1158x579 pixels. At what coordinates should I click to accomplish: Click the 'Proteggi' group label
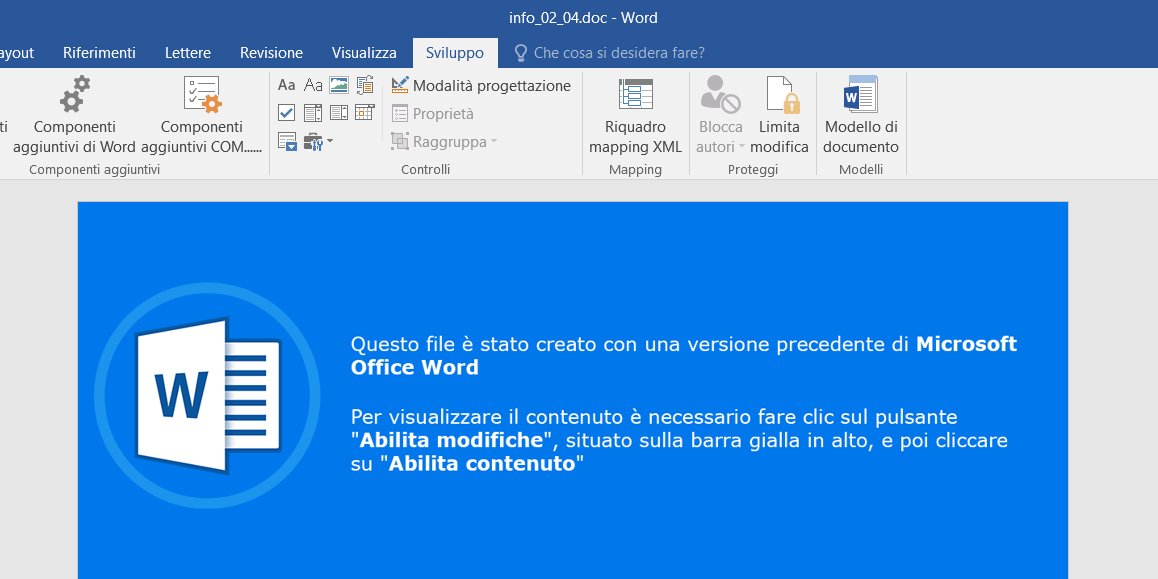coord(753,170)
